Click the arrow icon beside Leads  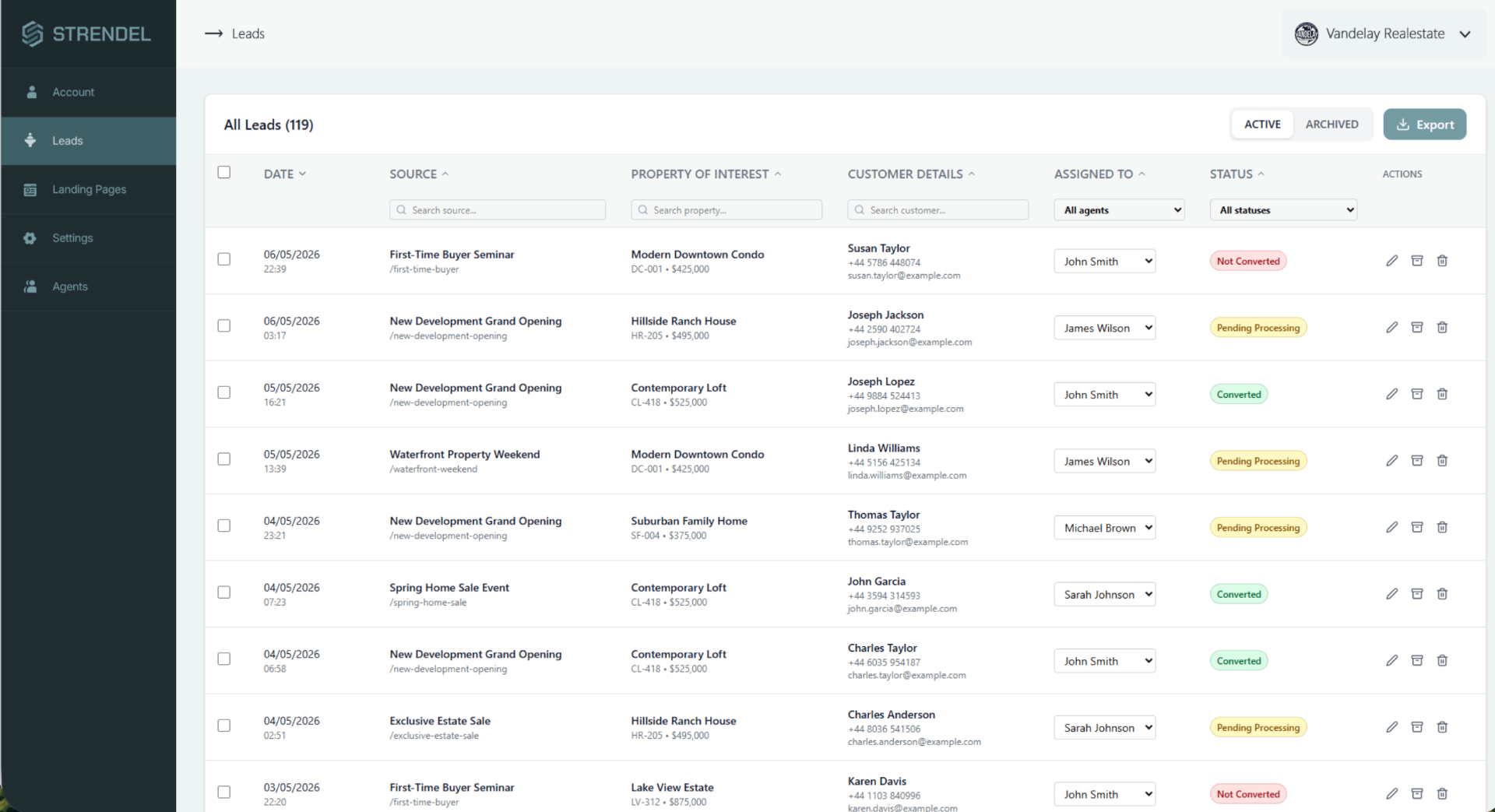[213, 33]
